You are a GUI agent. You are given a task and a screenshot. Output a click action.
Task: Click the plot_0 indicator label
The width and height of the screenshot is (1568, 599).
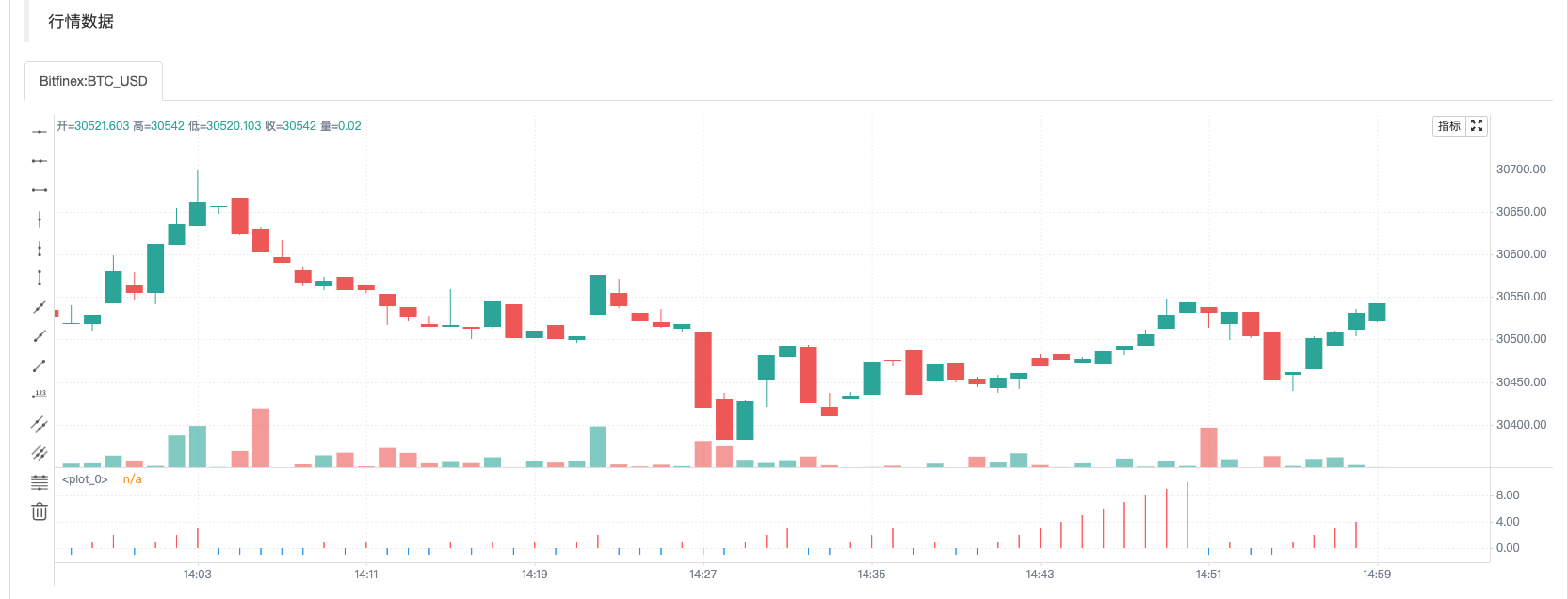coord(85,479)
